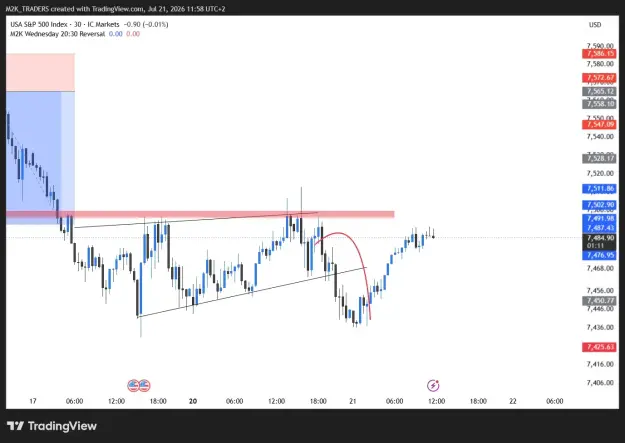Screen dimensions: 625x443
Task: Click the right US flag economic event icon
Action: tap(144, 386)
